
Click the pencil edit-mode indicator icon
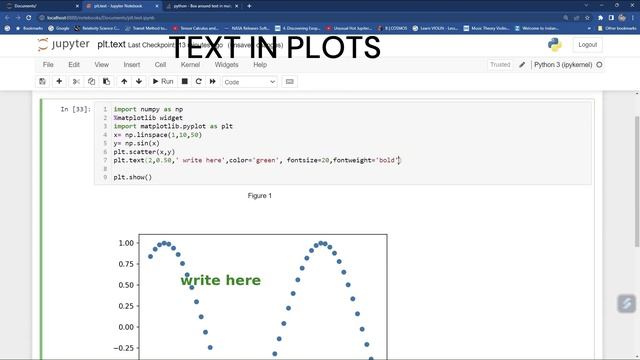[x=522, y=64]
